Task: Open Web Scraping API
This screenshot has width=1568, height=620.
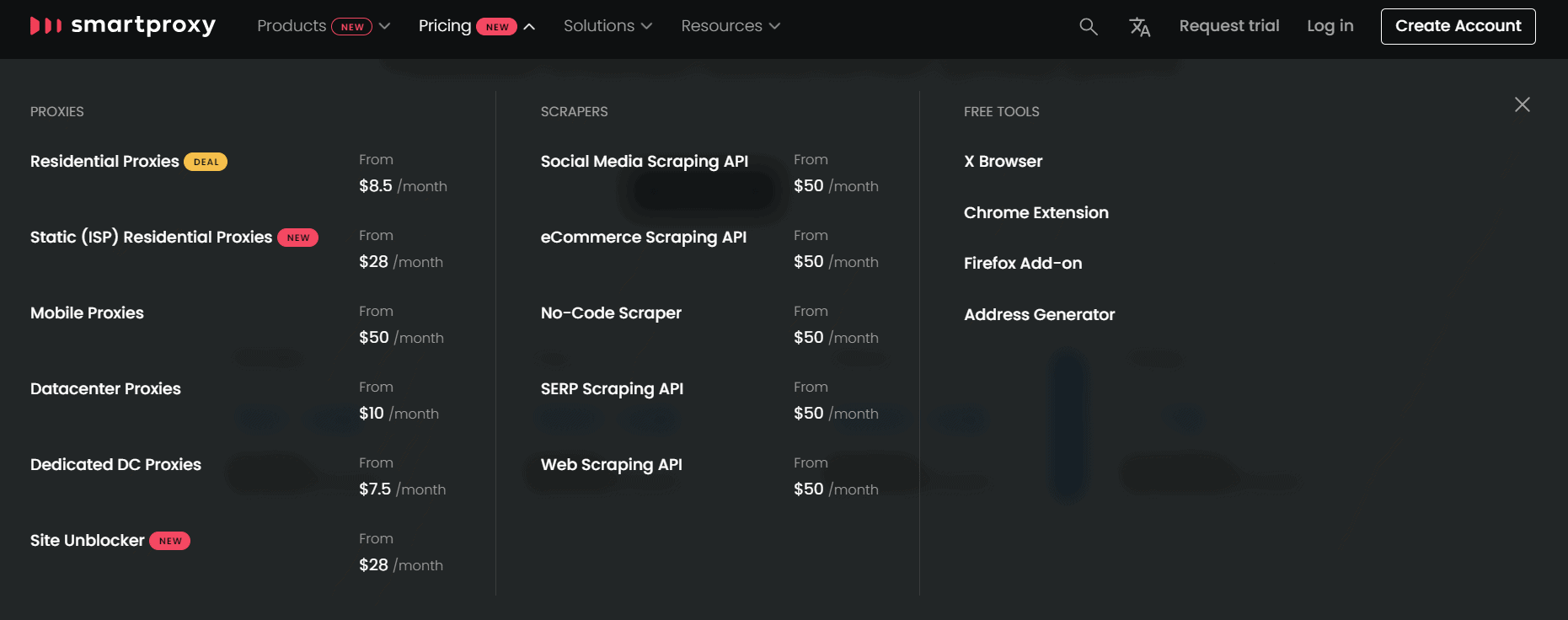Action: click(x=612, y=464)
